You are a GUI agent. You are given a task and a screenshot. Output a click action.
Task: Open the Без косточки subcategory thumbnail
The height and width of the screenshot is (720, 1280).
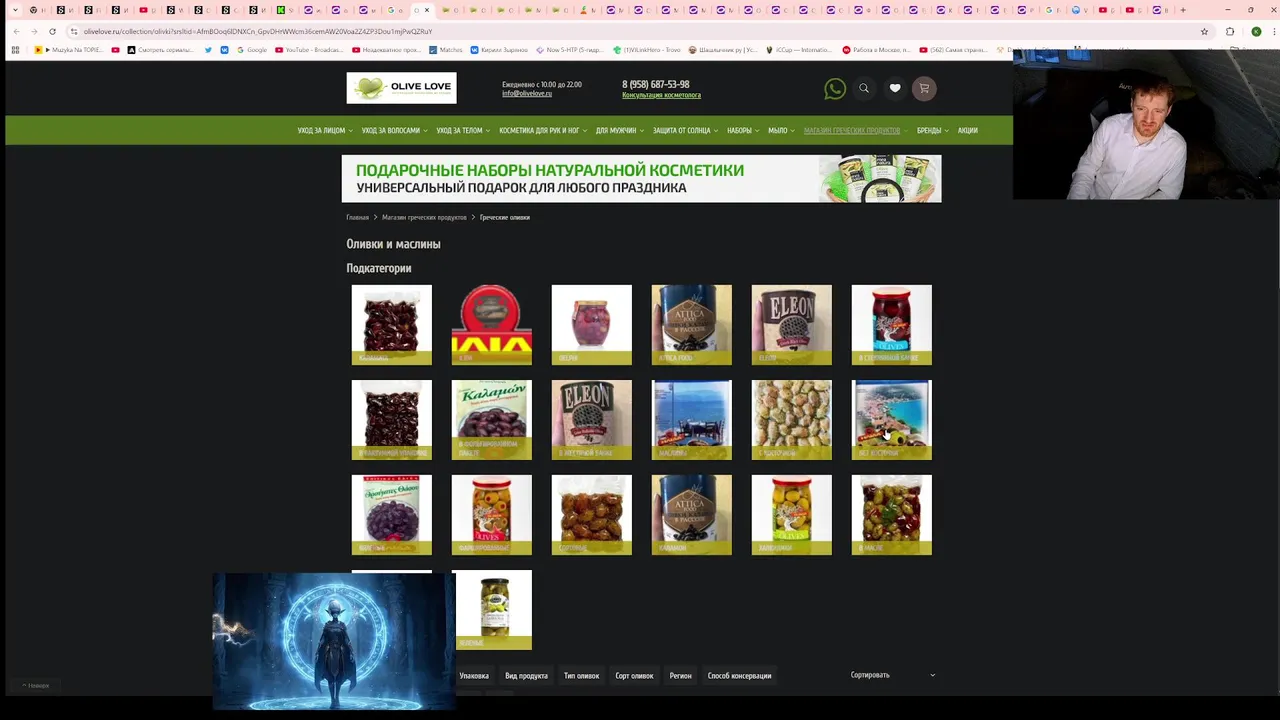[892, 420]
